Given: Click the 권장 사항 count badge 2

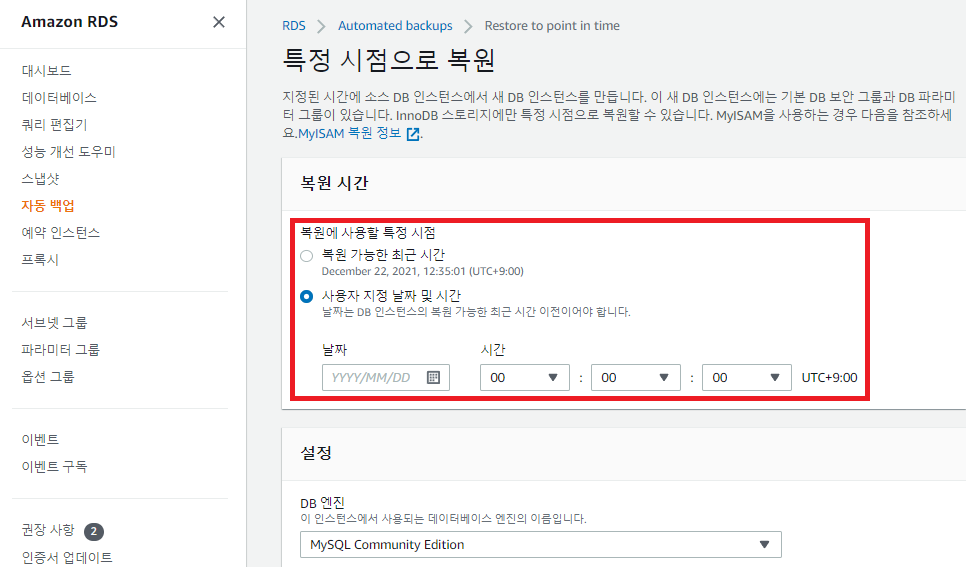Looking at the screenshot, I should tap(94, 531).
